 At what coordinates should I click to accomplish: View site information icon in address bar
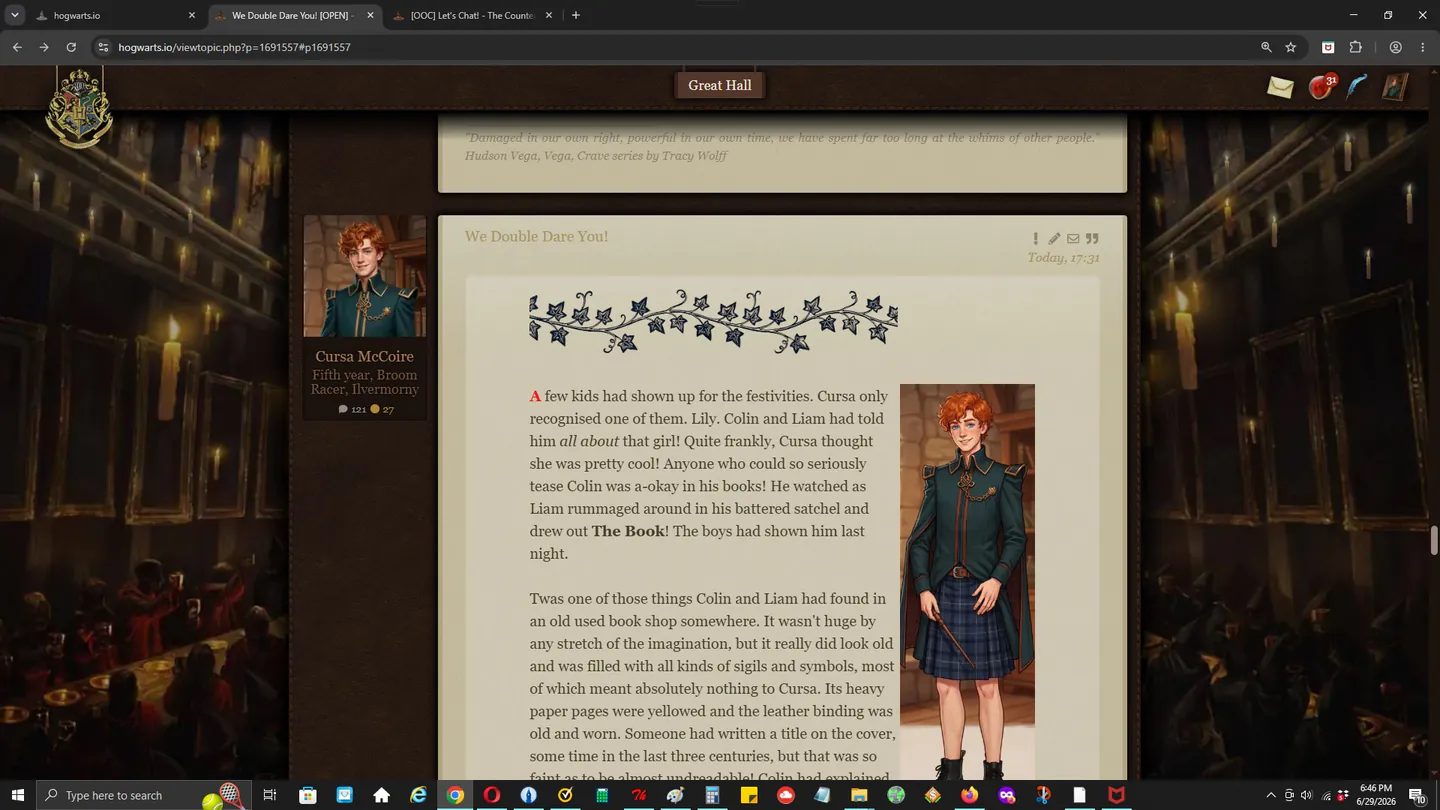(x=102, y=47)
